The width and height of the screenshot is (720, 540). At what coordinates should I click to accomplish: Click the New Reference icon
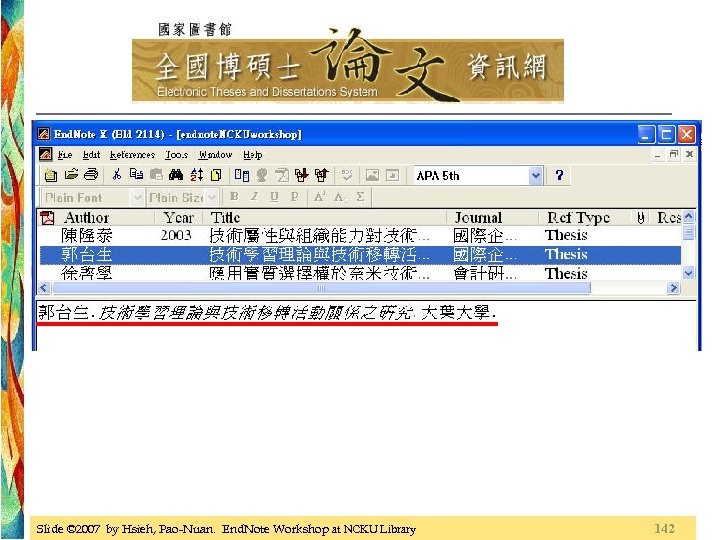click(216, 175)
